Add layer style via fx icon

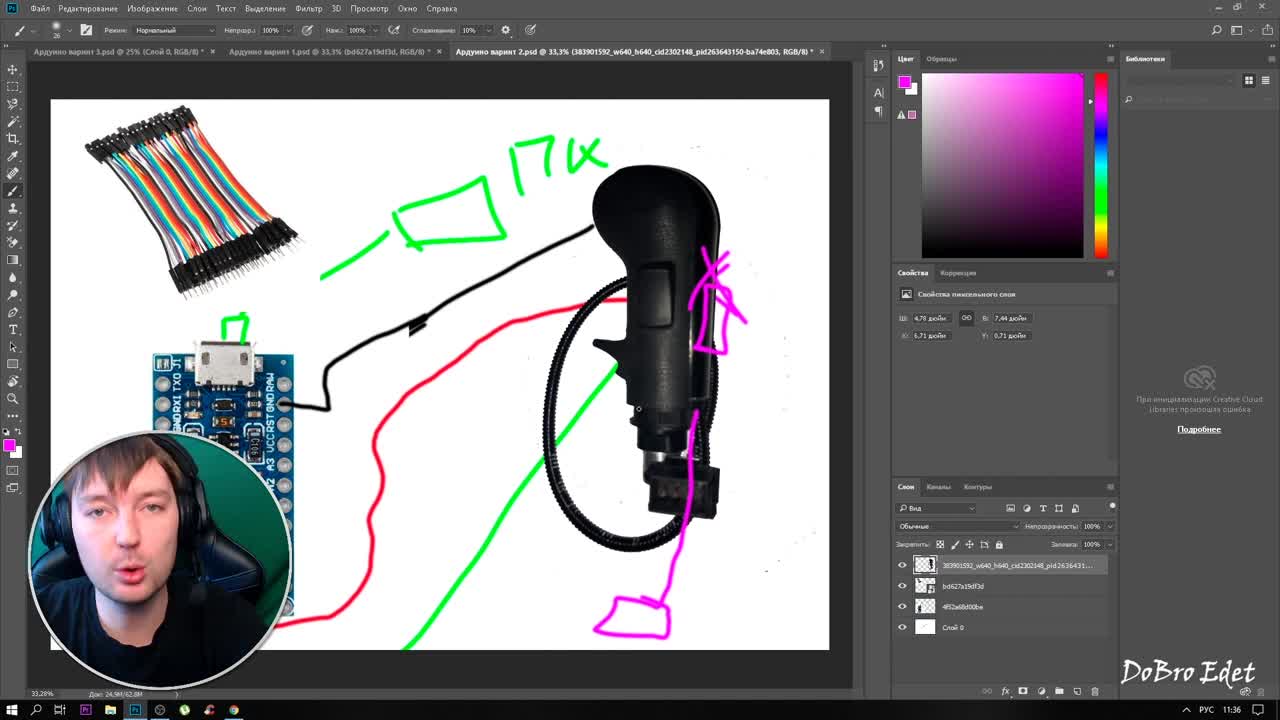1005,691
